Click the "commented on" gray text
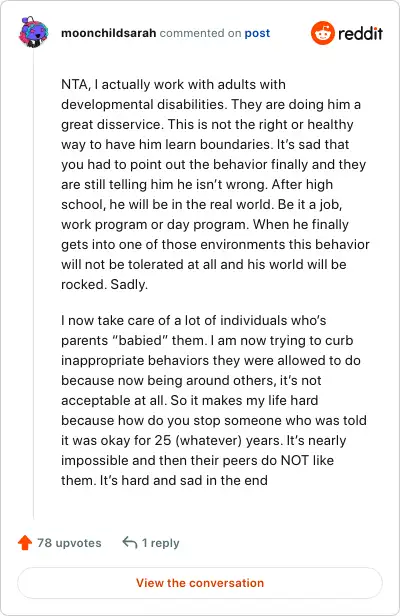The image size is (400, 616). (200, 33)
